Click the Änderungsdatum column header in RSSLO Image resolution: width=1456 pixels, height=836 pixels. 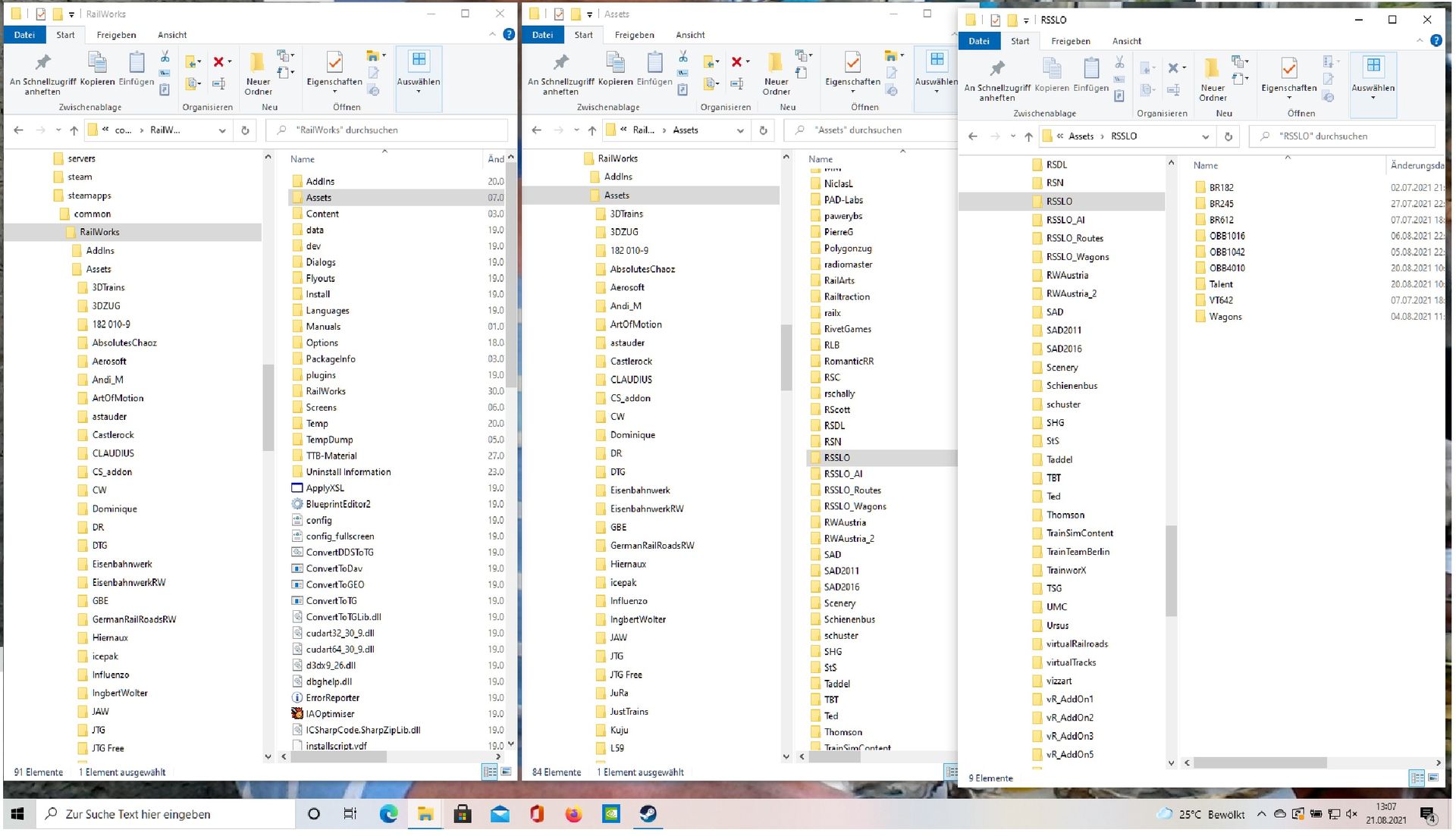coord(1417,165)
